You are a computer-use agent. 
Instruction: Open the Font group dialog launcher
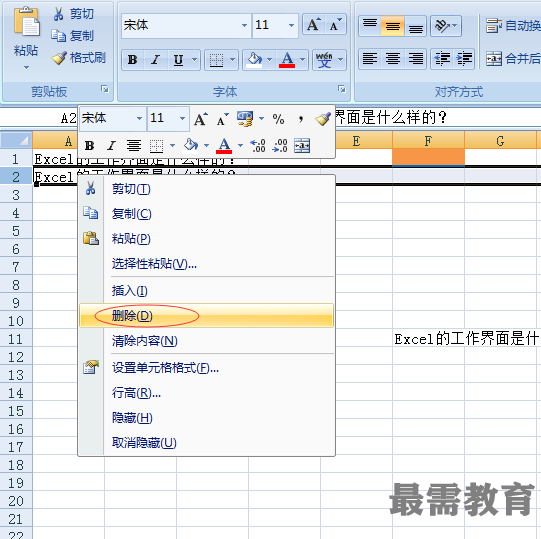pyautogui.click(x=342, y=89)
